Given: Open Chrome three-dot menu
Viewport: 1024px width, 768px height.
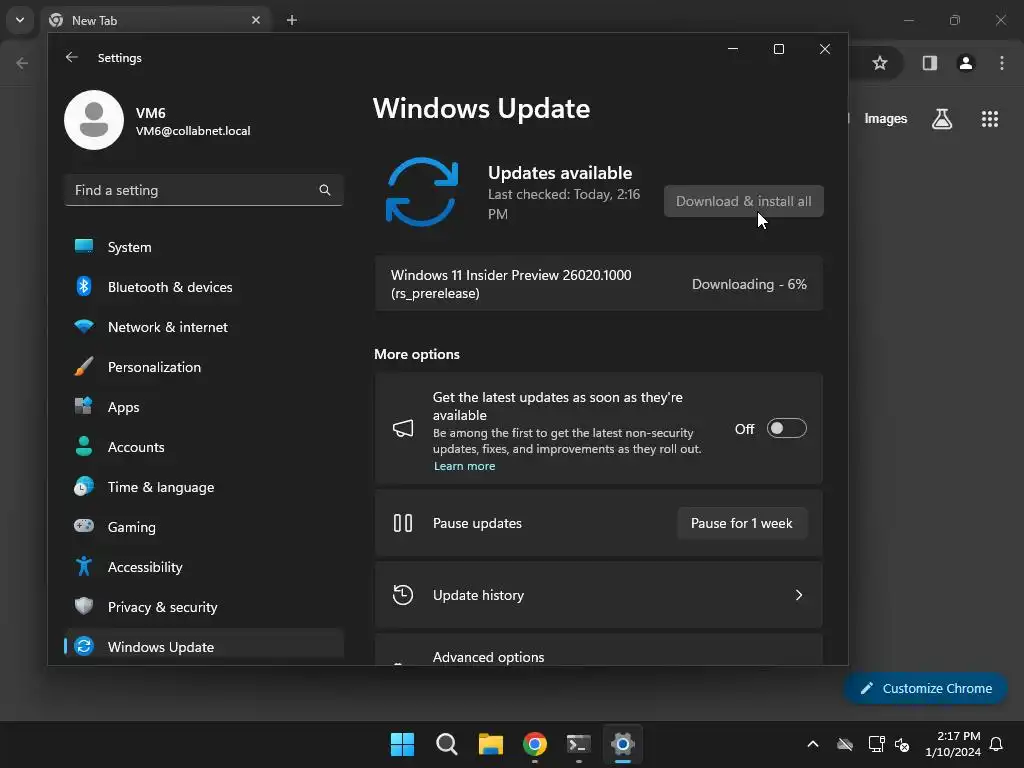Looking at the screenshot, I should tap(1002, 63).
